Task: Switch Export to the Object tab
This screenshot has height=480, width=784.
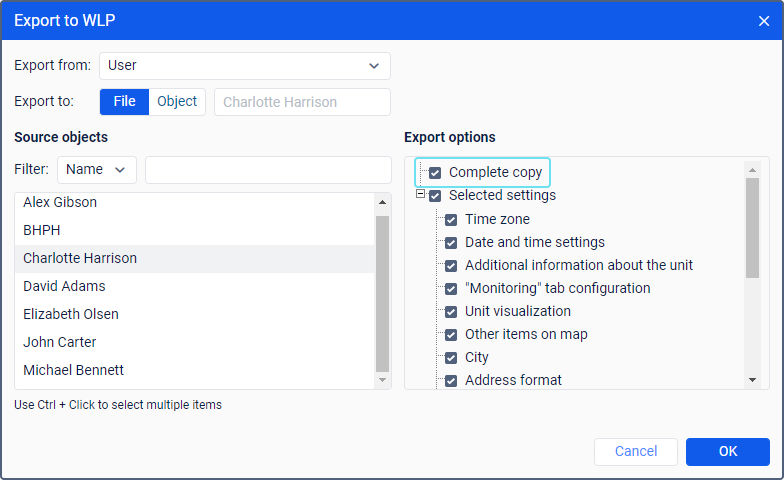Action: 177,102
